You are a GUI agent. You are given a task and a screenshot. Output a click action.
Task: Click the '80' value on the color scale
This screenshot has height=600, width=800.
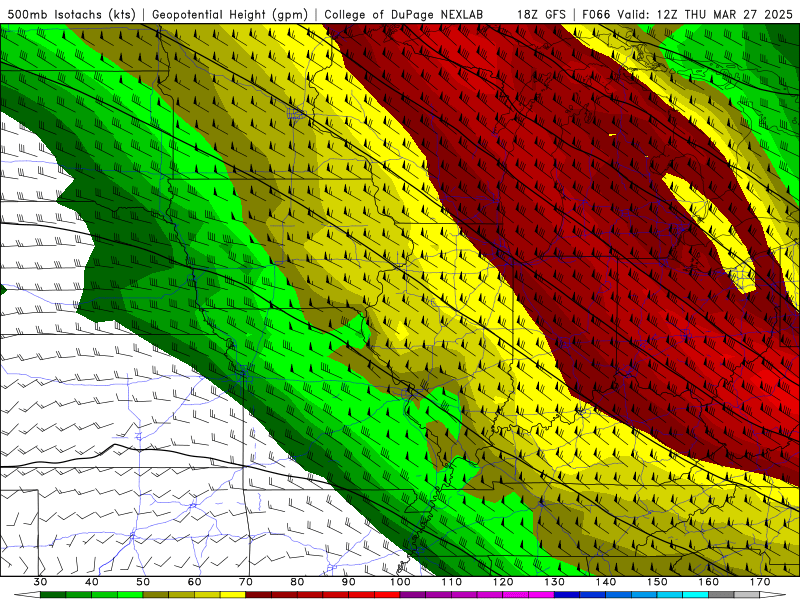pyautogui.click(x=297, y=582)
